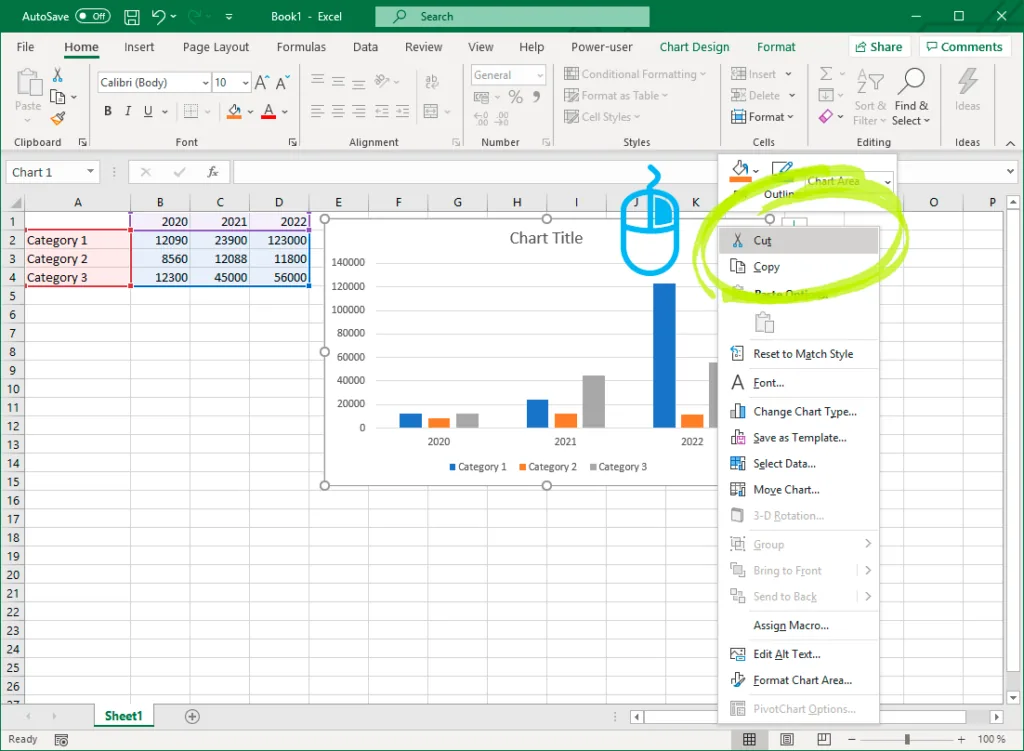Click the Search box in title bar

click(512, 16)
